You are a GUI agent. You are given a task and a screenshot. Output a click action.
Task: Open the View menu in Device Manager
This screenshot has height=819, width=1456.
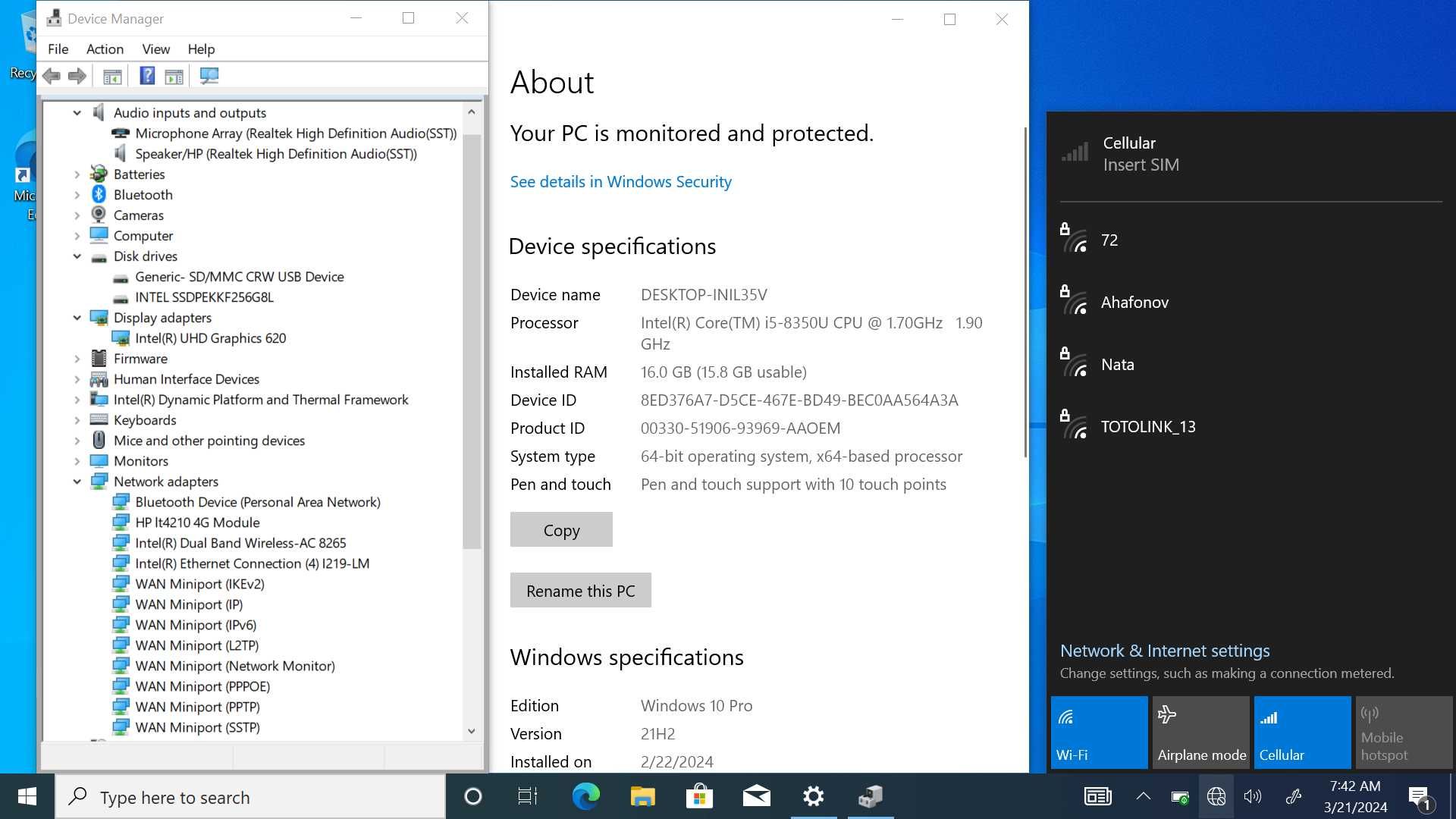click(x=155, y=48)
